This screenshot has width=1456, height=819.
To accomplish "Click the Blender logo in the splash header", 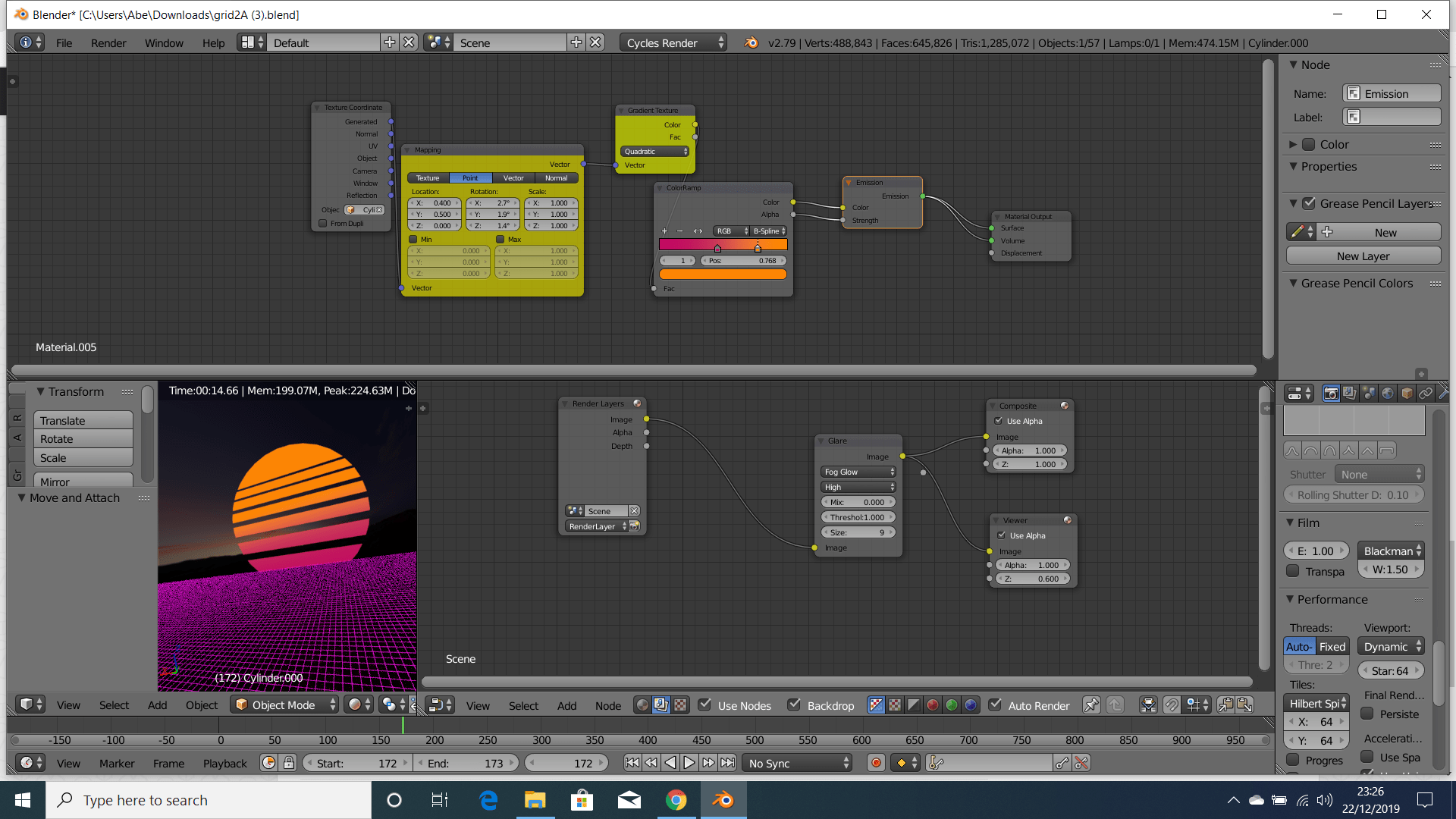I will [x=751, y=42].
